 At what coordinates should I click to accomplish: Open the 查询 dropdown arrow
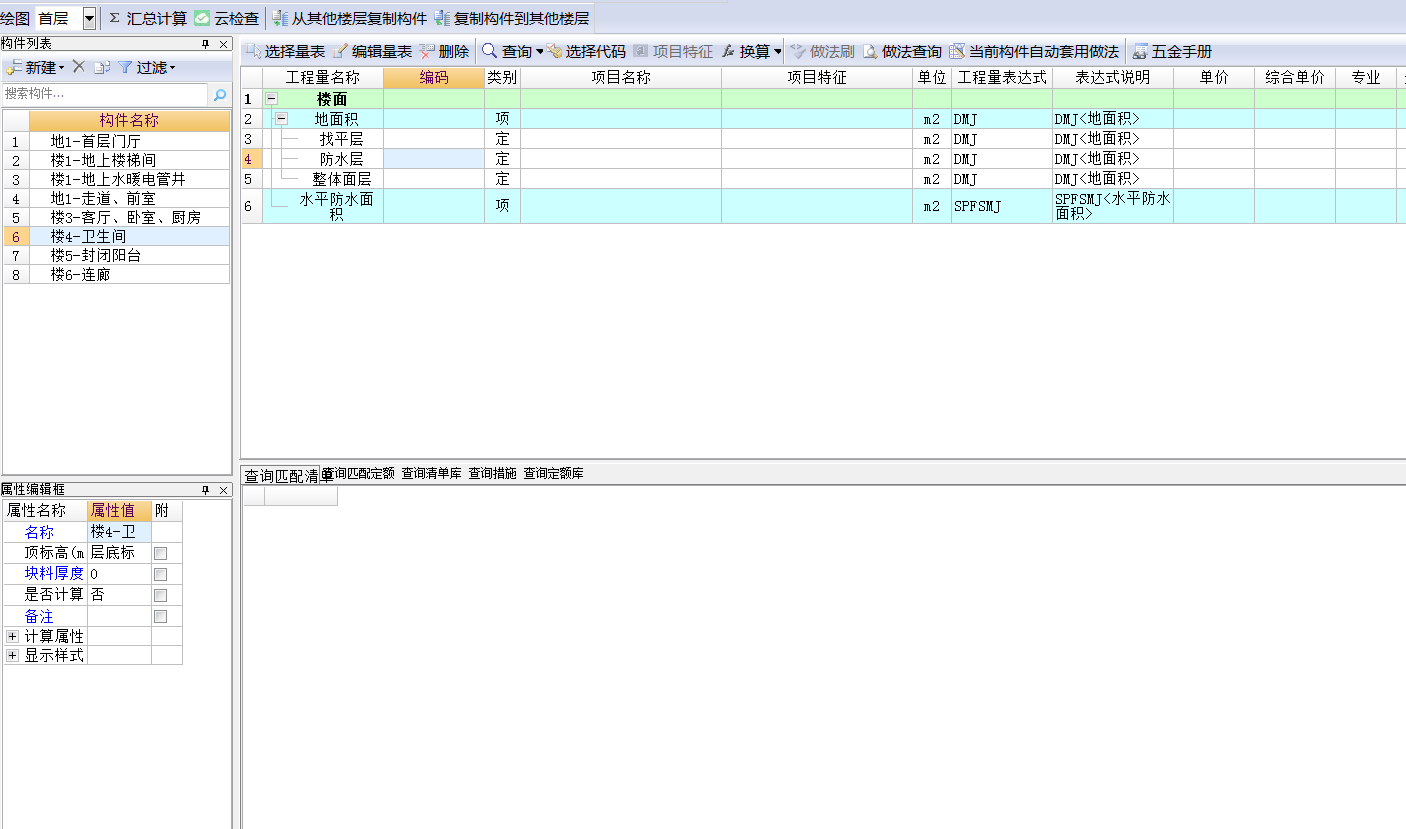[x=539, y=51]
